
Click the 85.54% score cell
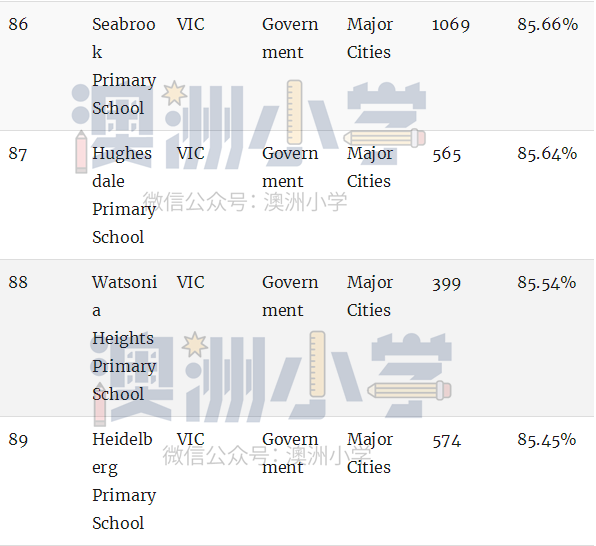point(547,283)
